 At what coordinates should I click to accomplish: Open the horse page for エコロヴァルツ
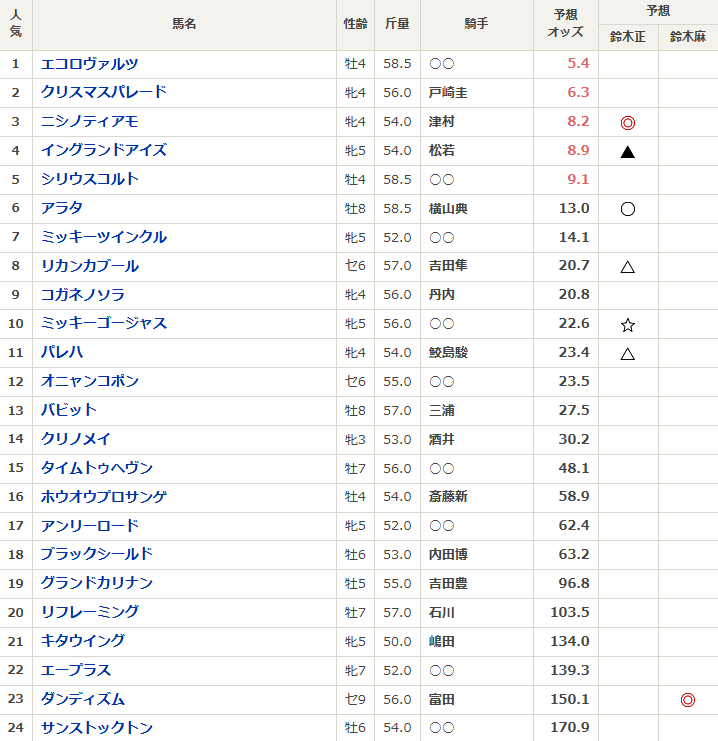click(89, 63)
